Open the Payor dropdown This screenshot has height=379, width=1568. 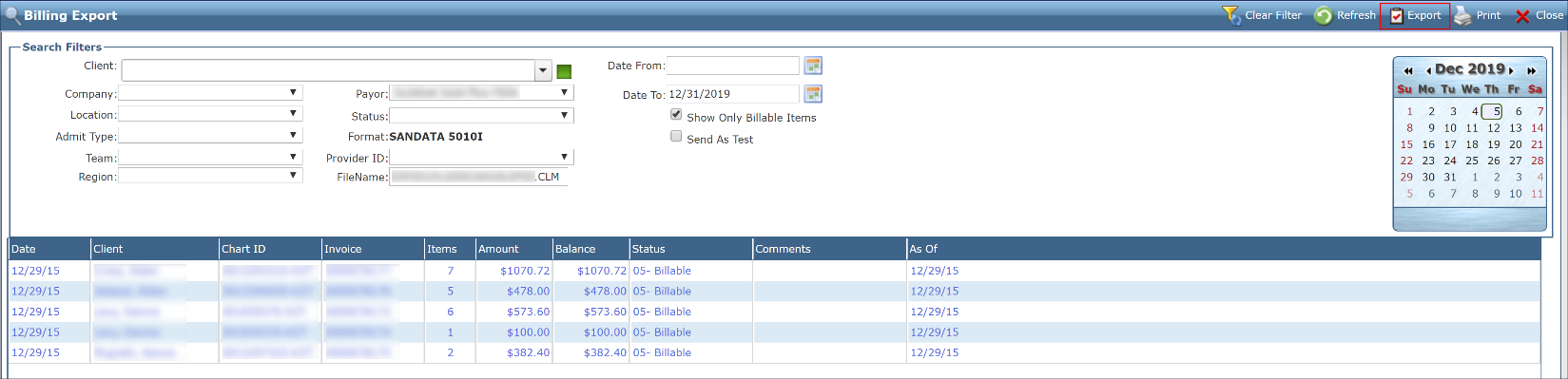click(x=564, y=92)
